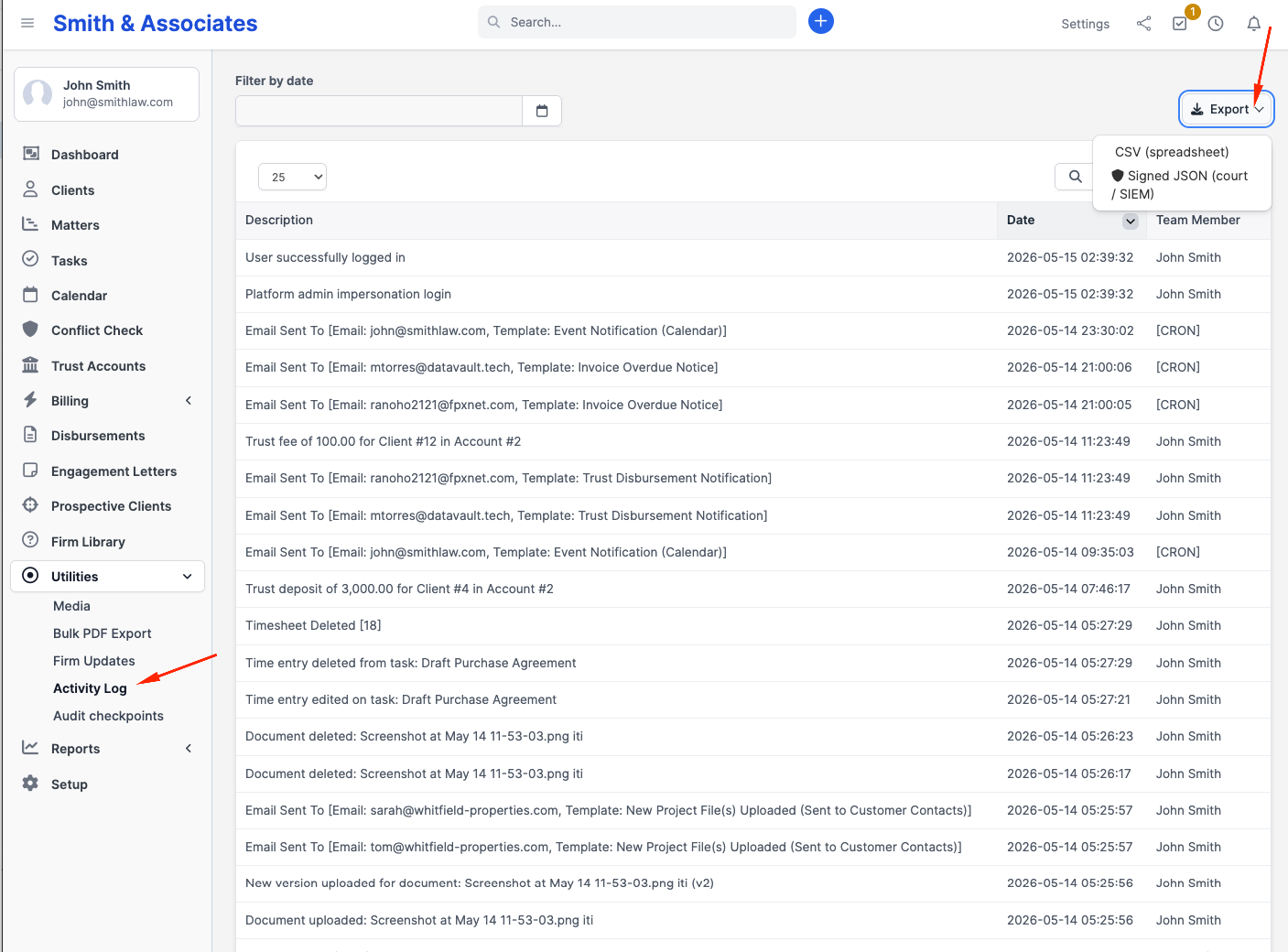The height and width of the screenshot is (952, 1288).
Task: Collapse the Utilities sidebar section
Action: click(x=107, y=577)
